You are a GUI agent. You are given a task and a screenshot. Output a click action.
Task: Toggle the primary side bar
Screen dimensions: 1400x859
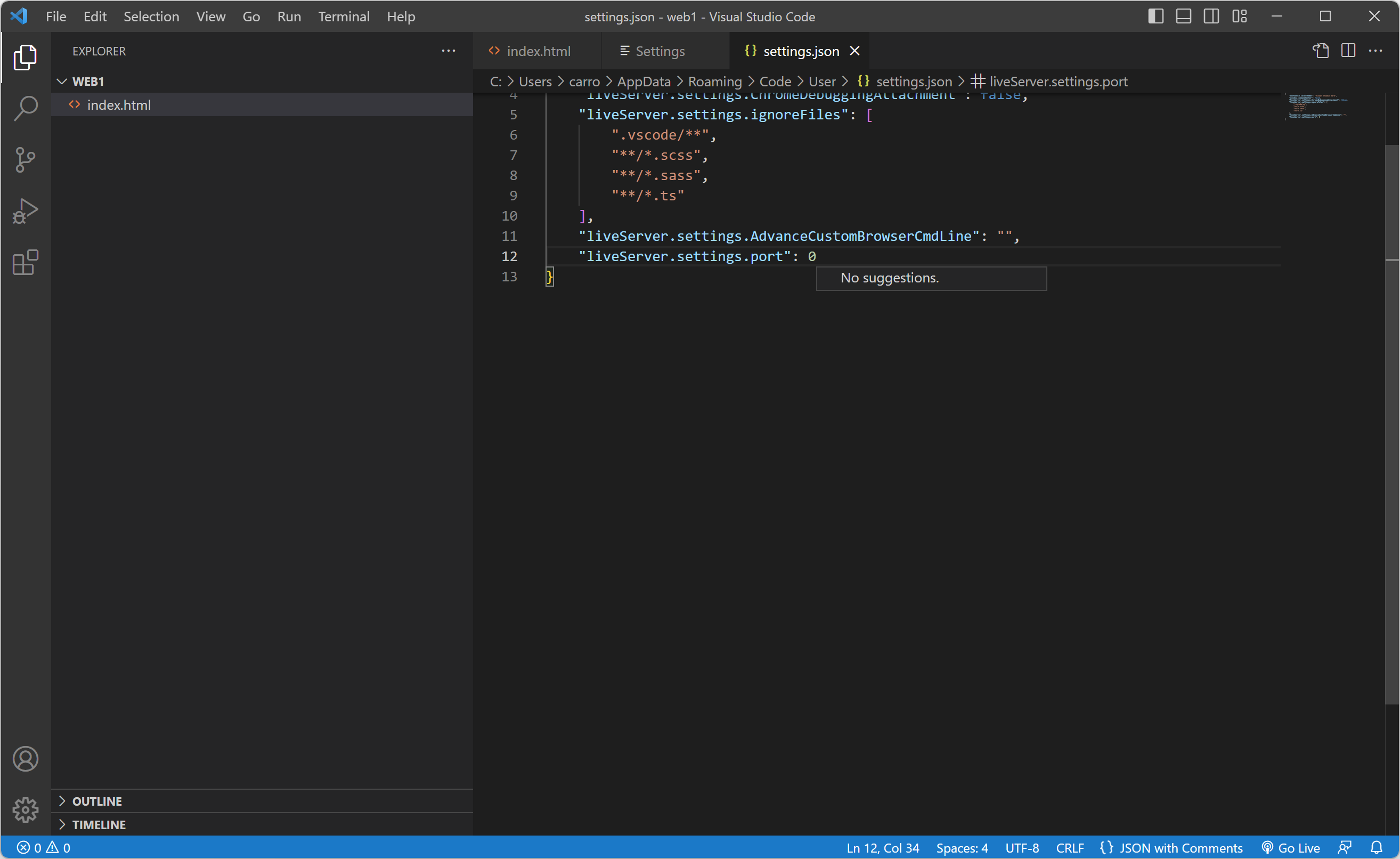tap(1155, 17)
